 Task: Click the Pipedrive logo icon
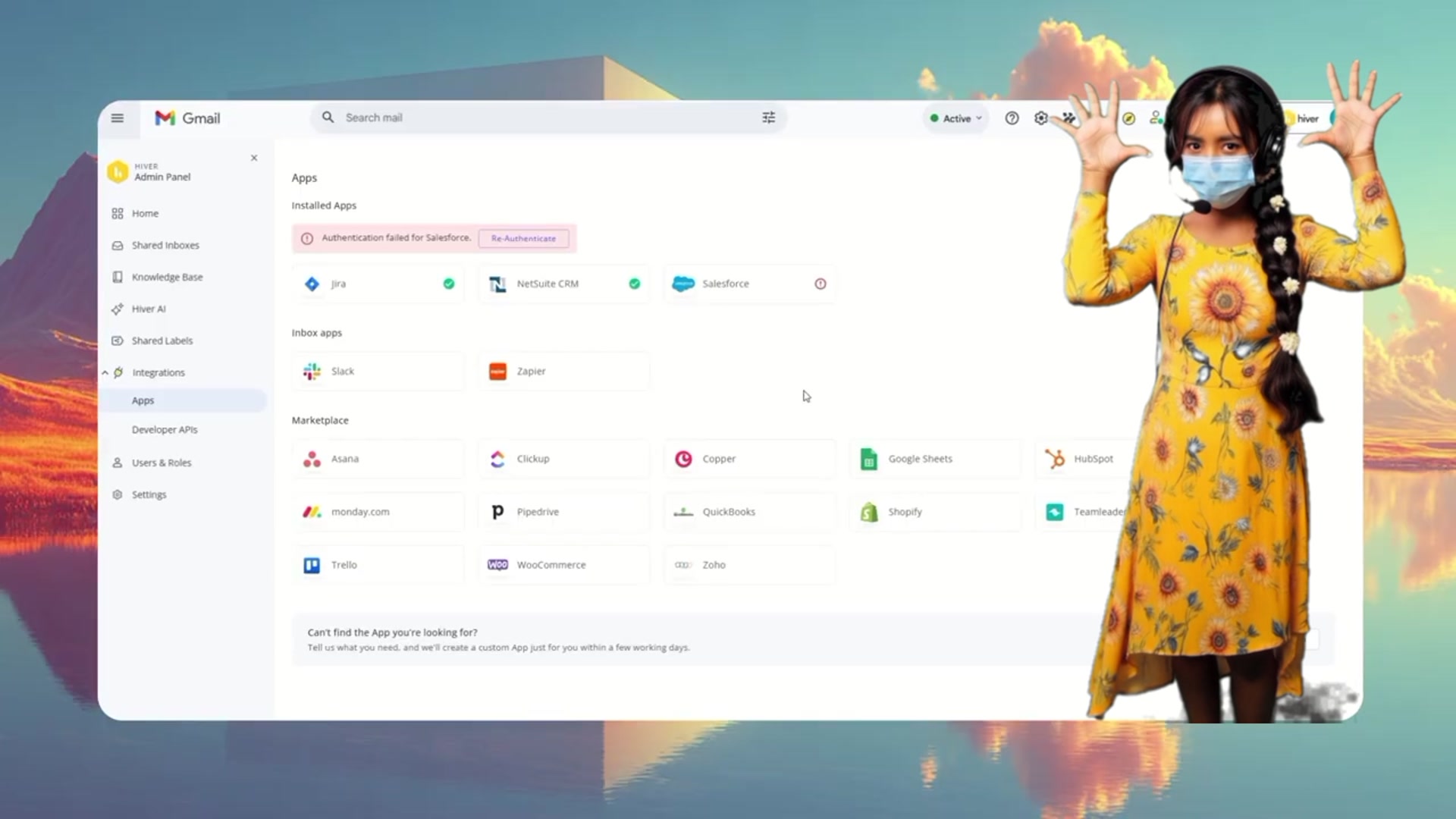point(497,512)
